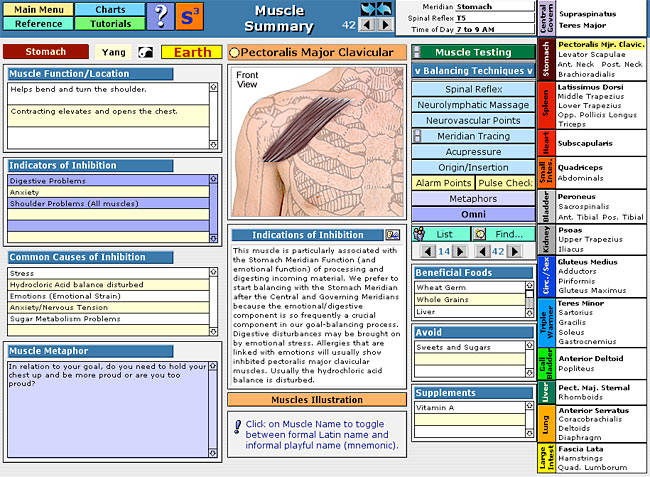Open the Reference section
This screenshot has height=477, width=650.
click(39, 24)
